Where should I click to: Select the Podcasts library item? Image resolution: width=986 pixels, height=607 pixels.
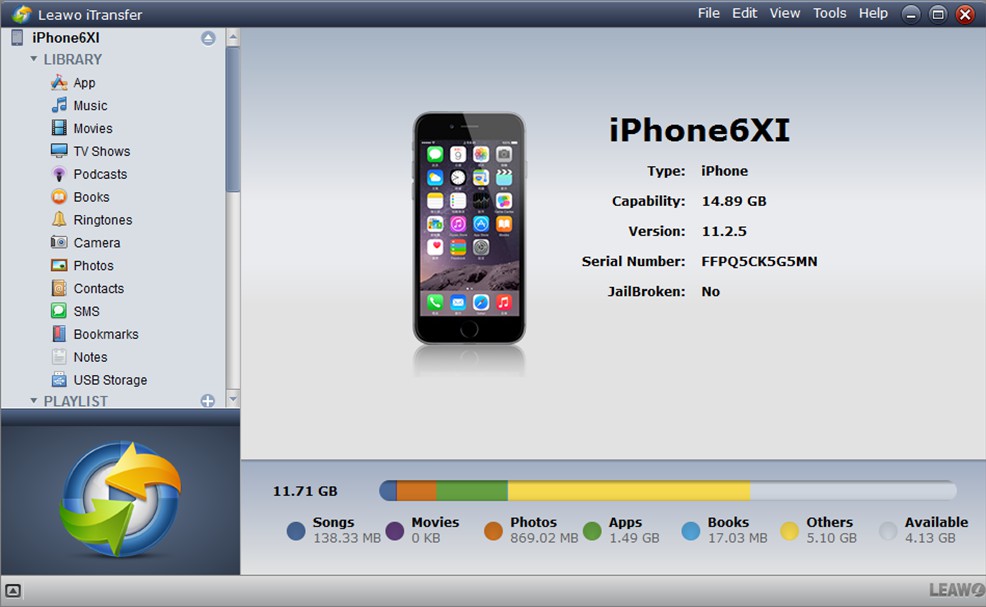pyautogui.click(x=100, y=174)
